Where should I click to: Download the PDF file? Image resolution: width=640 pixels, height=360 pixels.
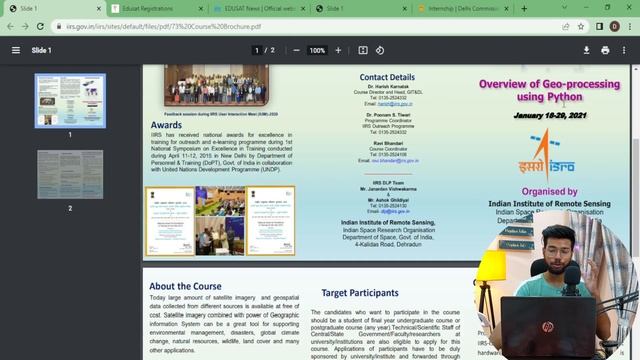click(587, 50)
